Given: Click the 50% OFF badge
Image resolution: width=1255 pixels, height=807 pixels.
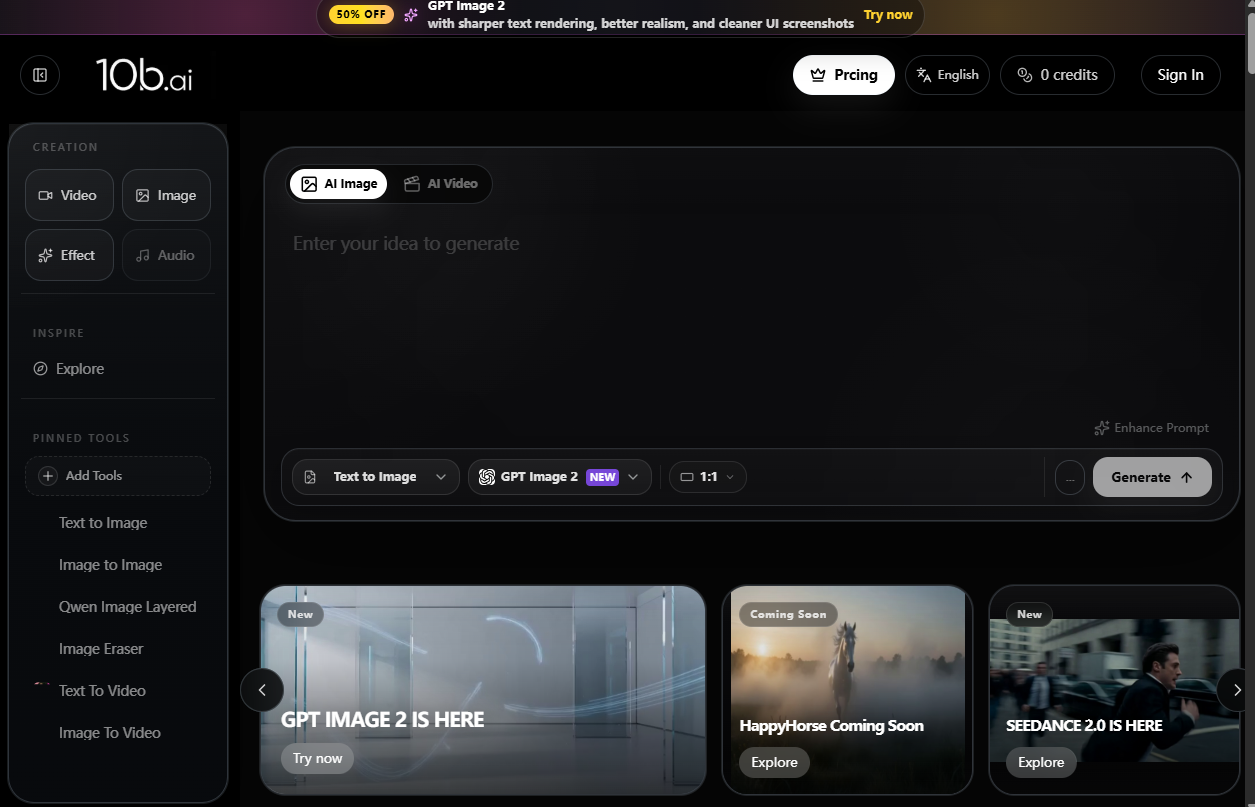Looking at the screenshot, I should pos(361,15).
